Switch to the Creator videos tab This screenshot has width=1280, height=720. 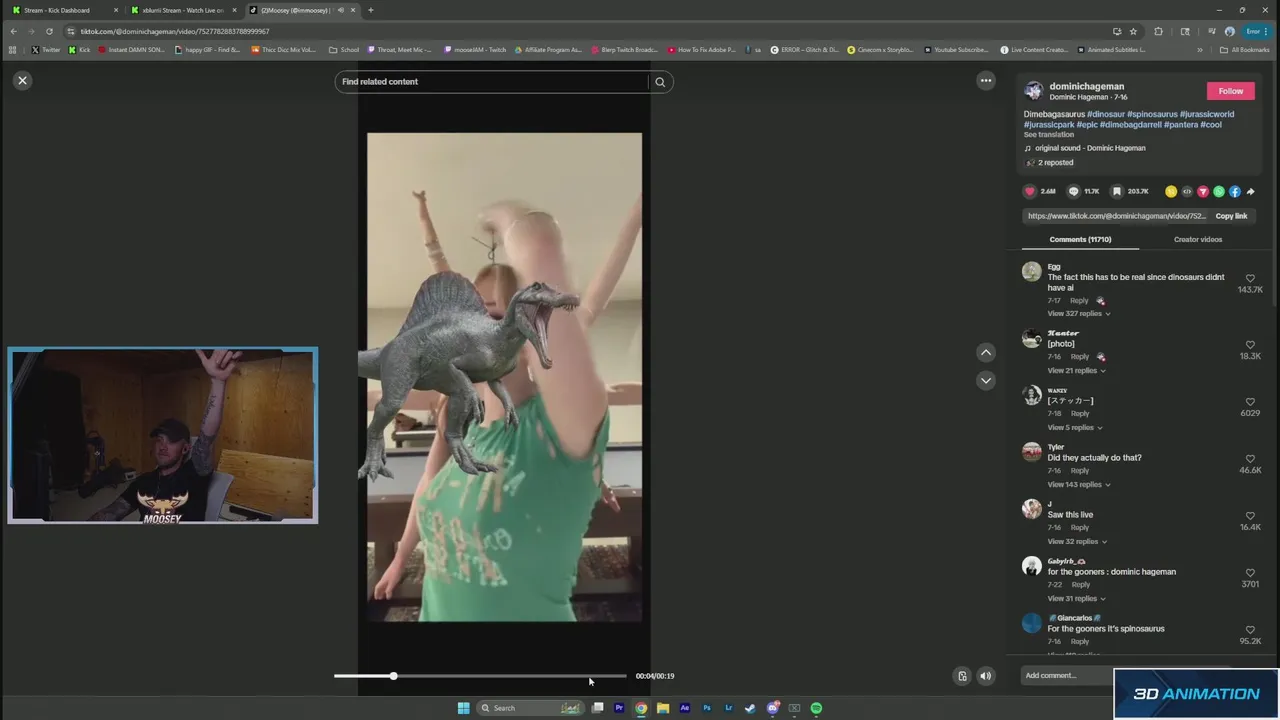point(1198,240)
